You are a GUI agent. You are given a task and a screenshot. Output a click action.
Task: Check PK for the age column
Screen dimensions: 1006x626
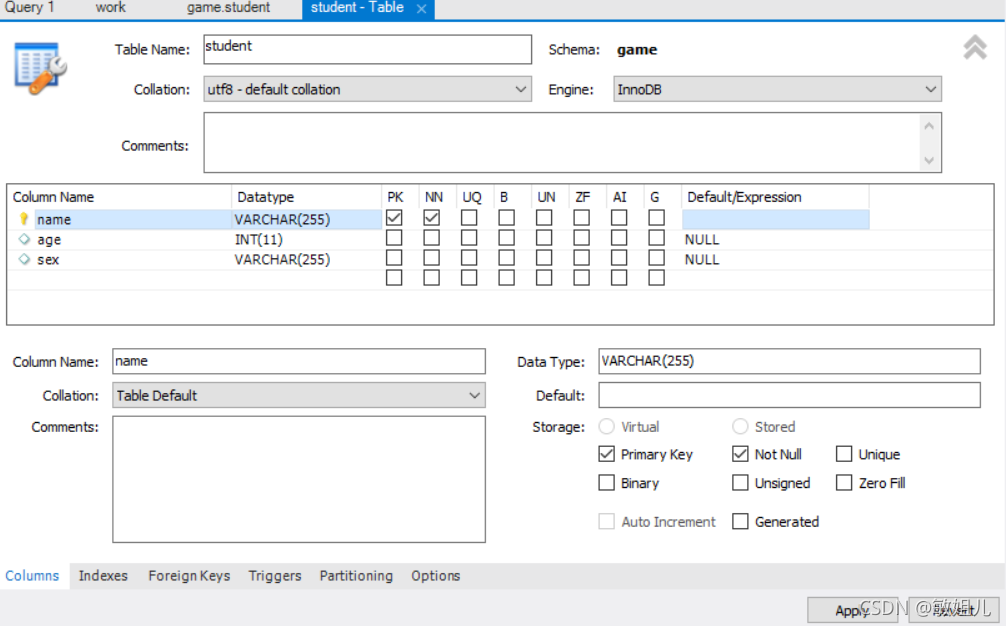(394, 238)
